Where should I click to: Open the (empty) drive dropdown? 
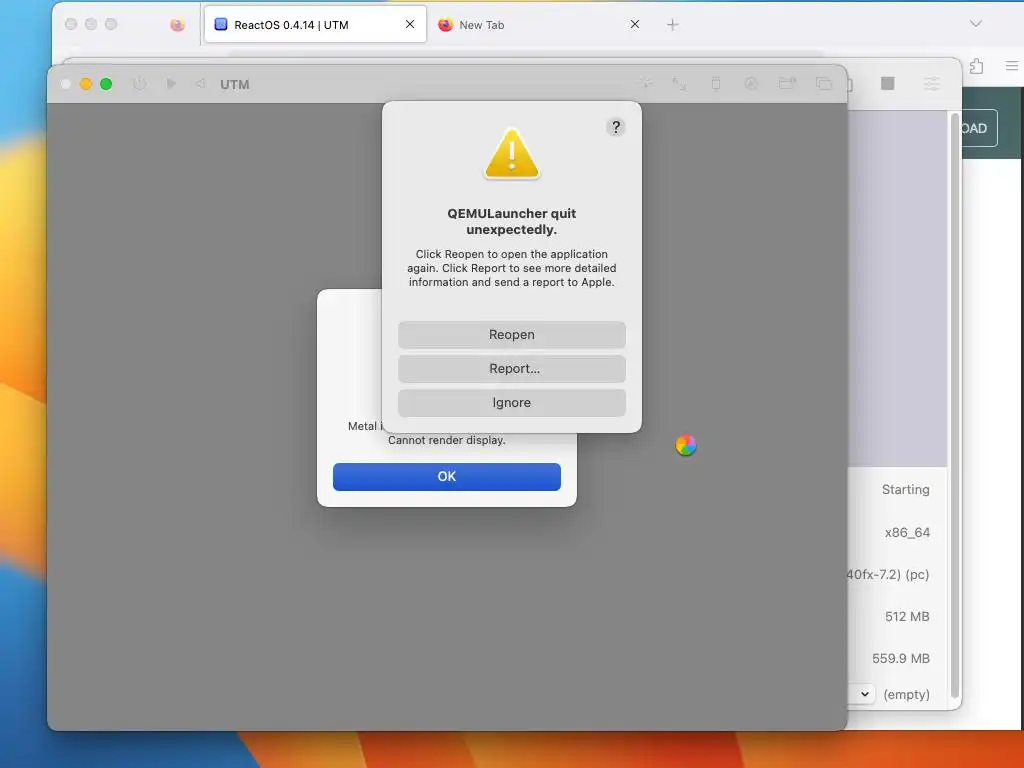864,694
